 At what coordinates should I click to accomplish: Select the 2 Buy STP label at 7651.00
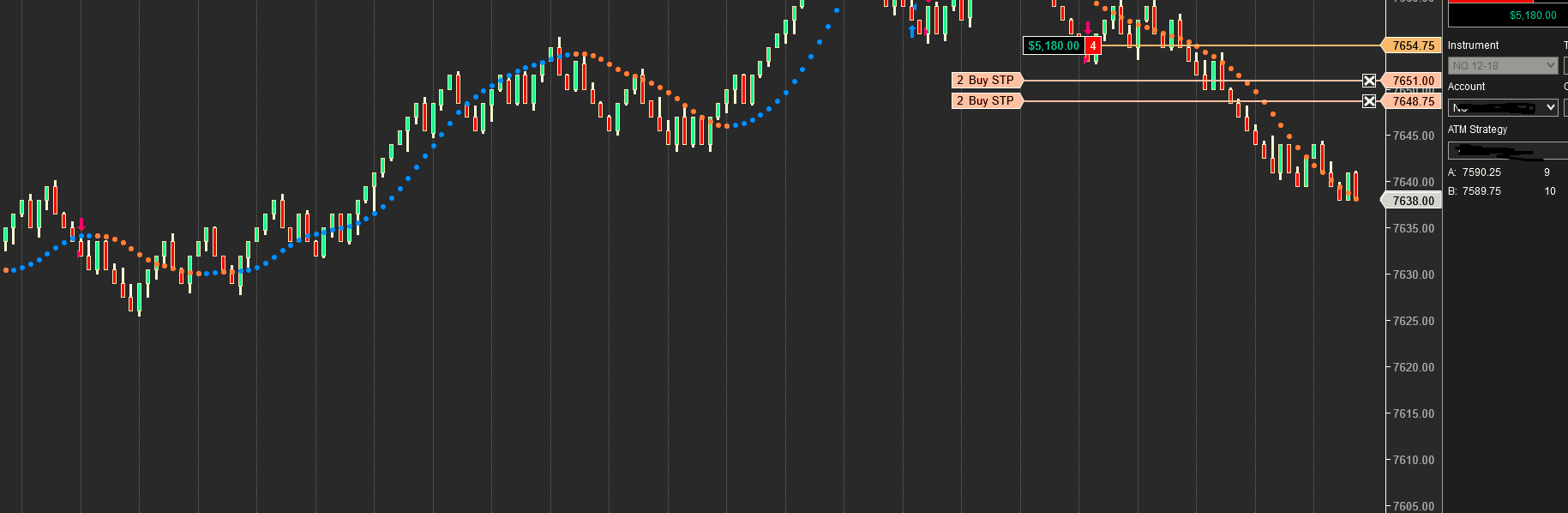click(987, 80)
